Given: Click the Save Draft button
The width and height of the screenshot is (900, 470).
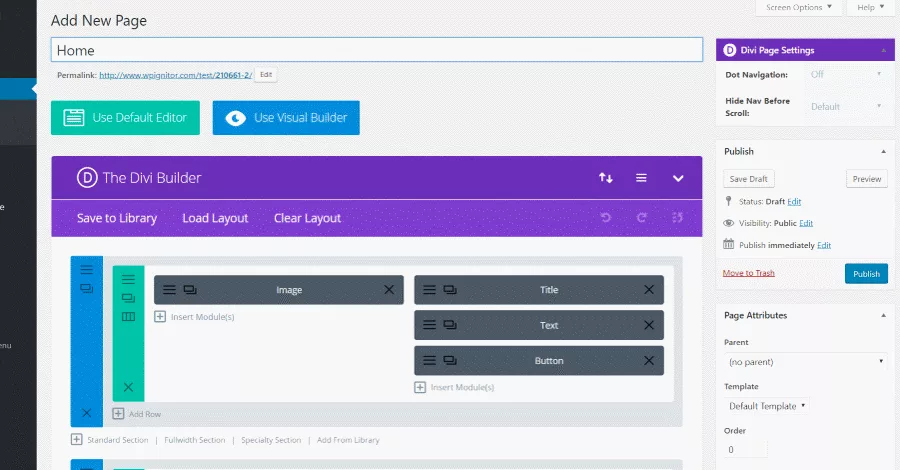Looking at the screenshot, I should pyautogui.click(x=748, y=179).
